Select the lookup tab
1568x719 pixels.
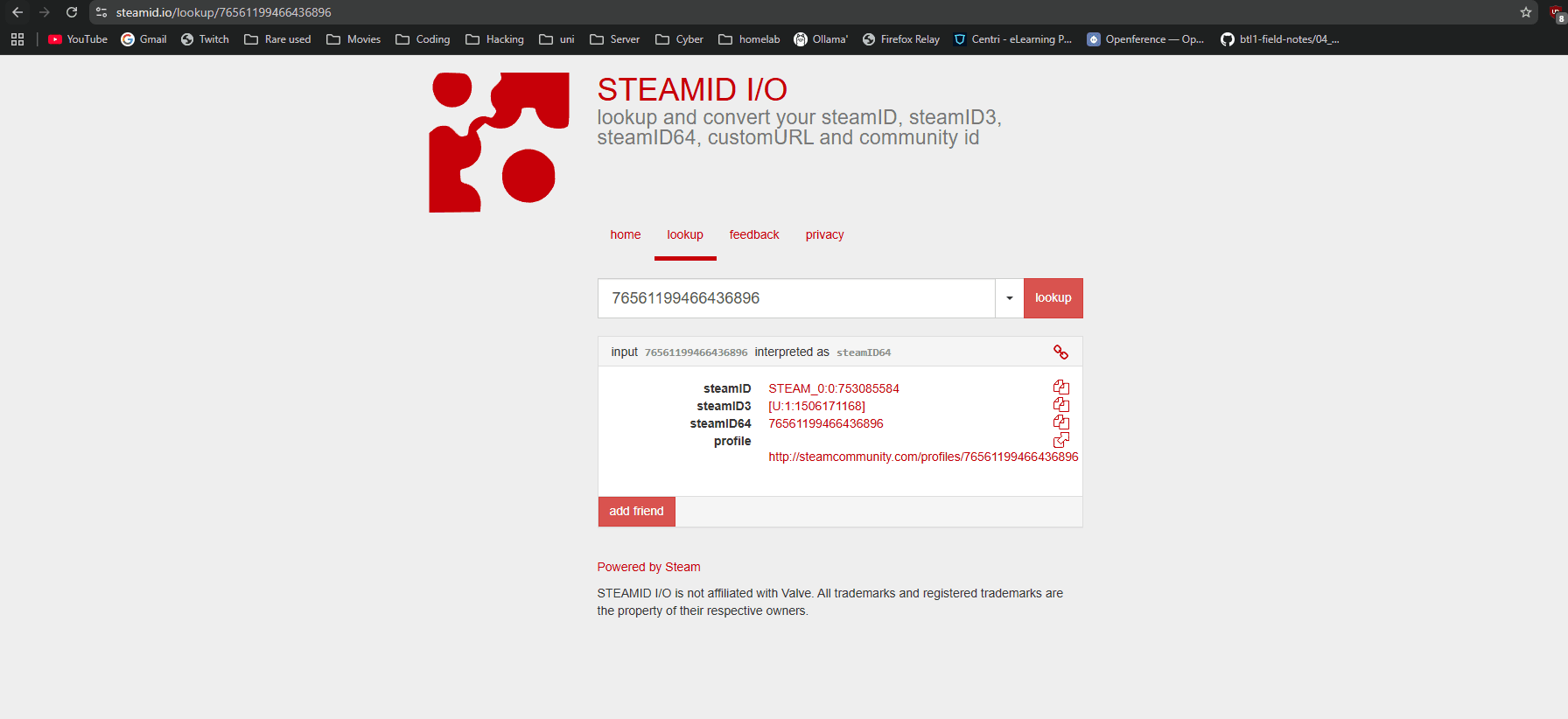pyautogui.click(x=685, y=234)
